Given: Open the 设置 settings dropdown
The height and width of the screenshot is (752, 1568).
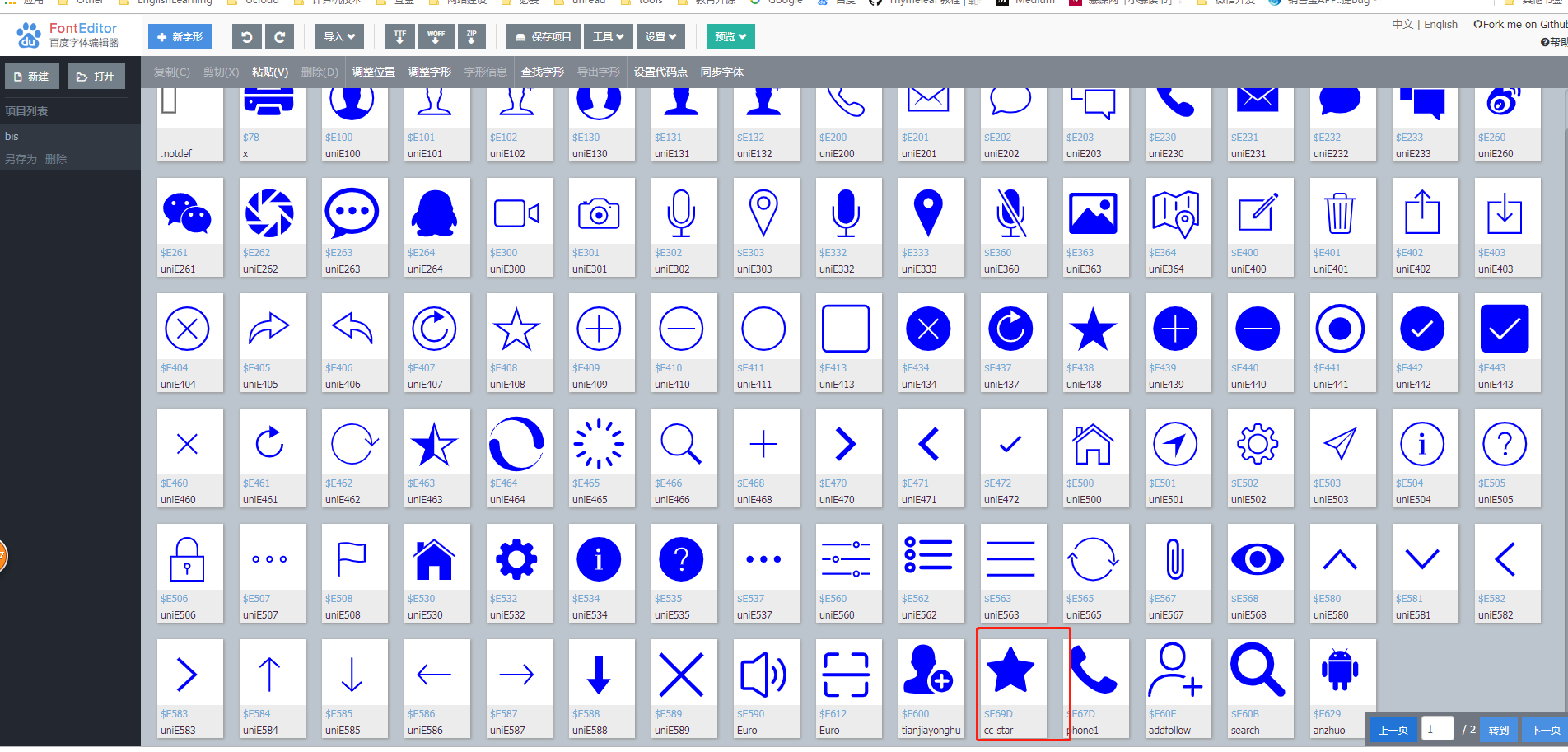Looking at the screenshot, I should pos(660,36).
